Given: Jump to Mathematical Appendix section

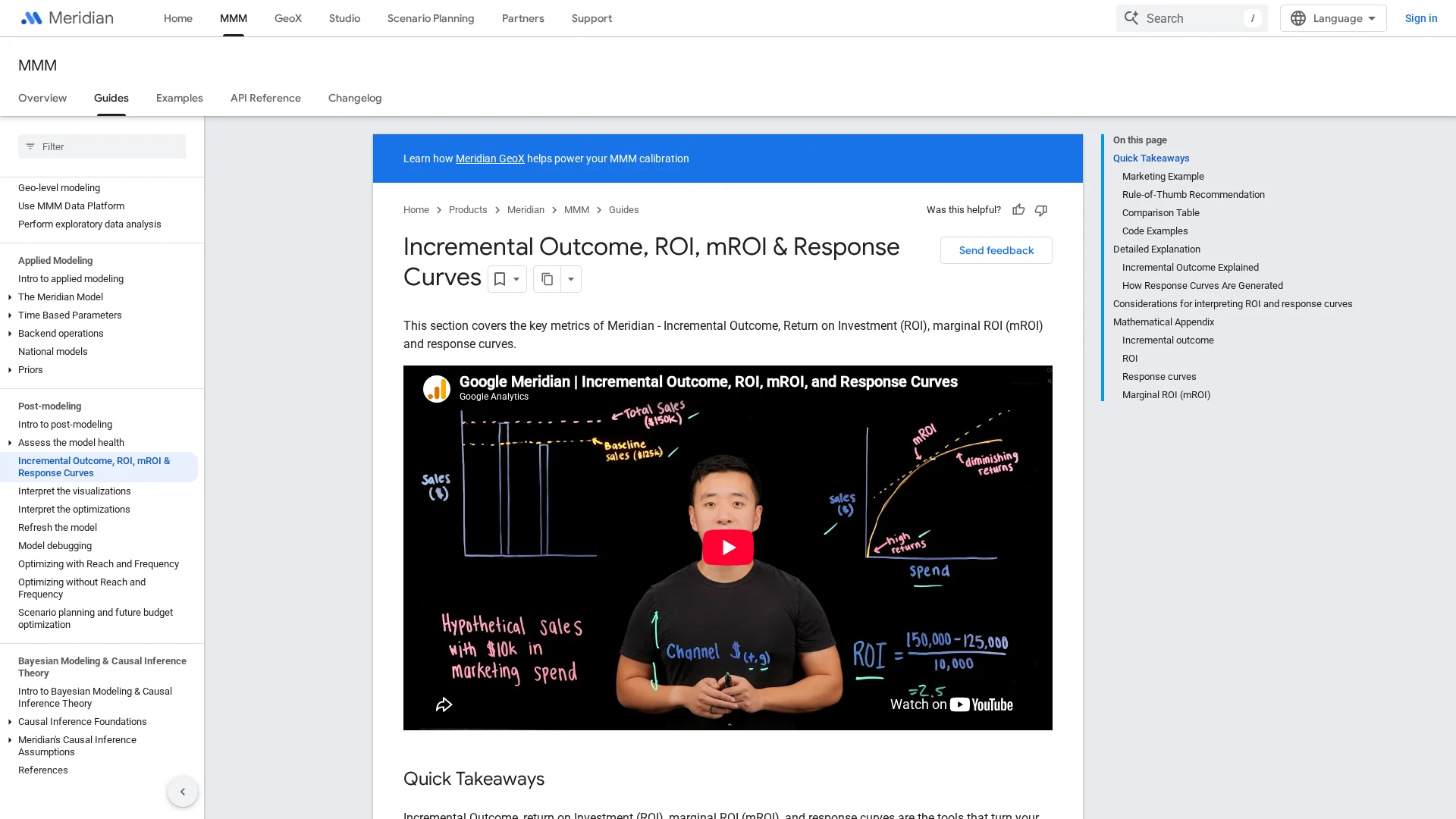Looking at the screenshot, I should [1163, 322].
